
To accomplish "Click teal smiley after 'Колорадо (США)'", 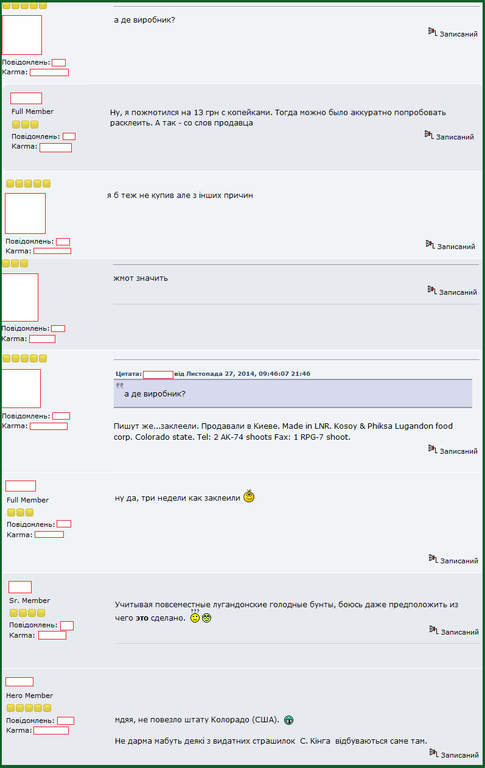I will (x=289, y=720).
